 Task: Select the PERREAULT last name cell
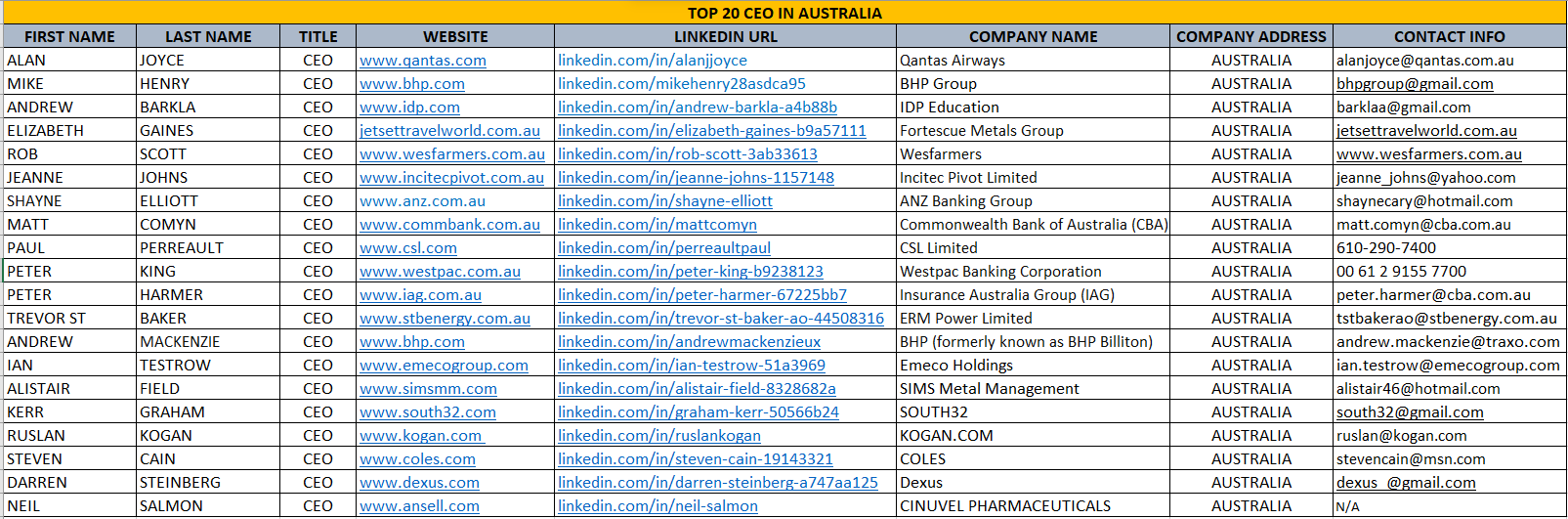(208, 248)
